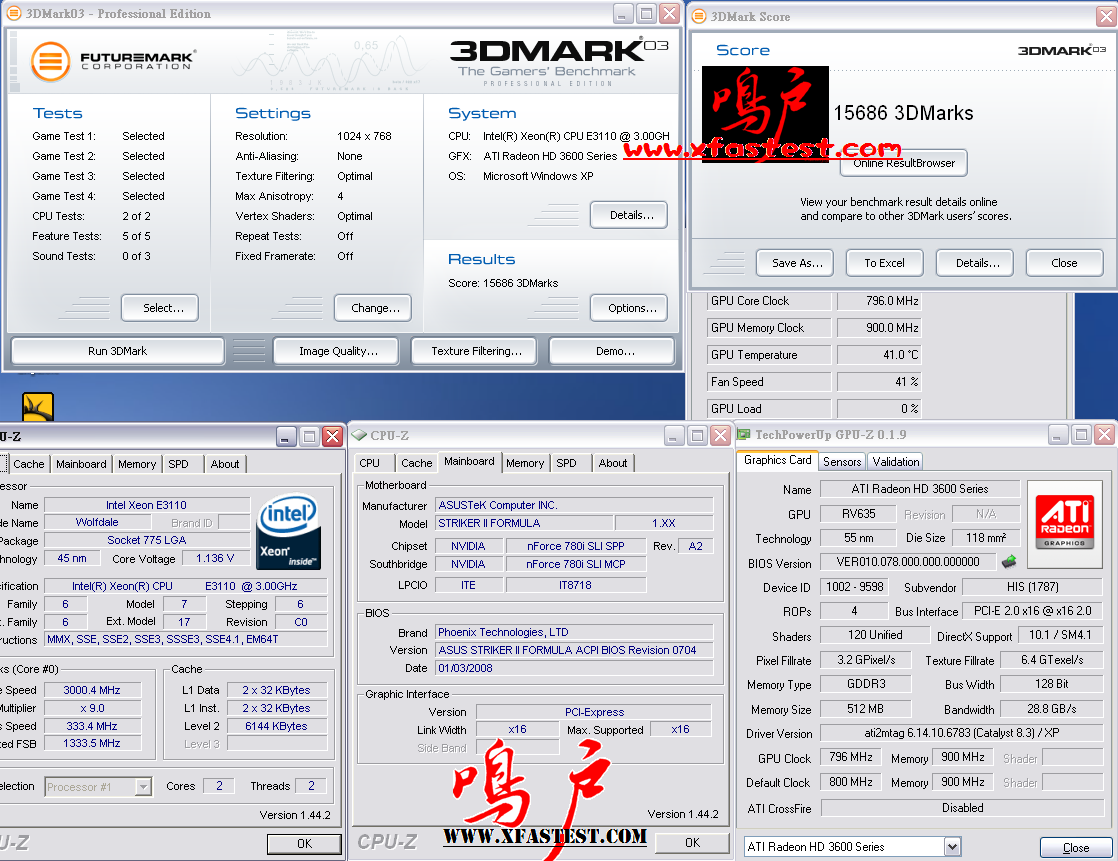Click the 3DMark Score window title icon
This screenshot has width=1118, height=861.
(x=699, y=16)
